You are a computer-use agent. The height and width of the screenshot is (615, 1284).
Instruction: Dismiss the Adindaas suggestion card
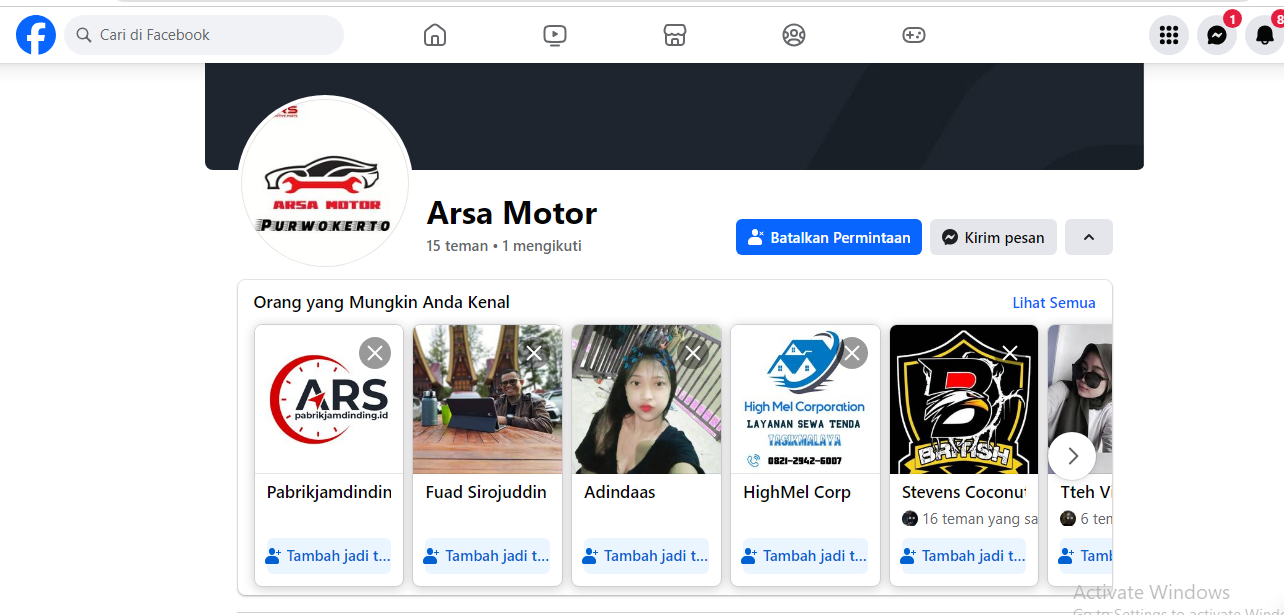[x=693, y=353]
